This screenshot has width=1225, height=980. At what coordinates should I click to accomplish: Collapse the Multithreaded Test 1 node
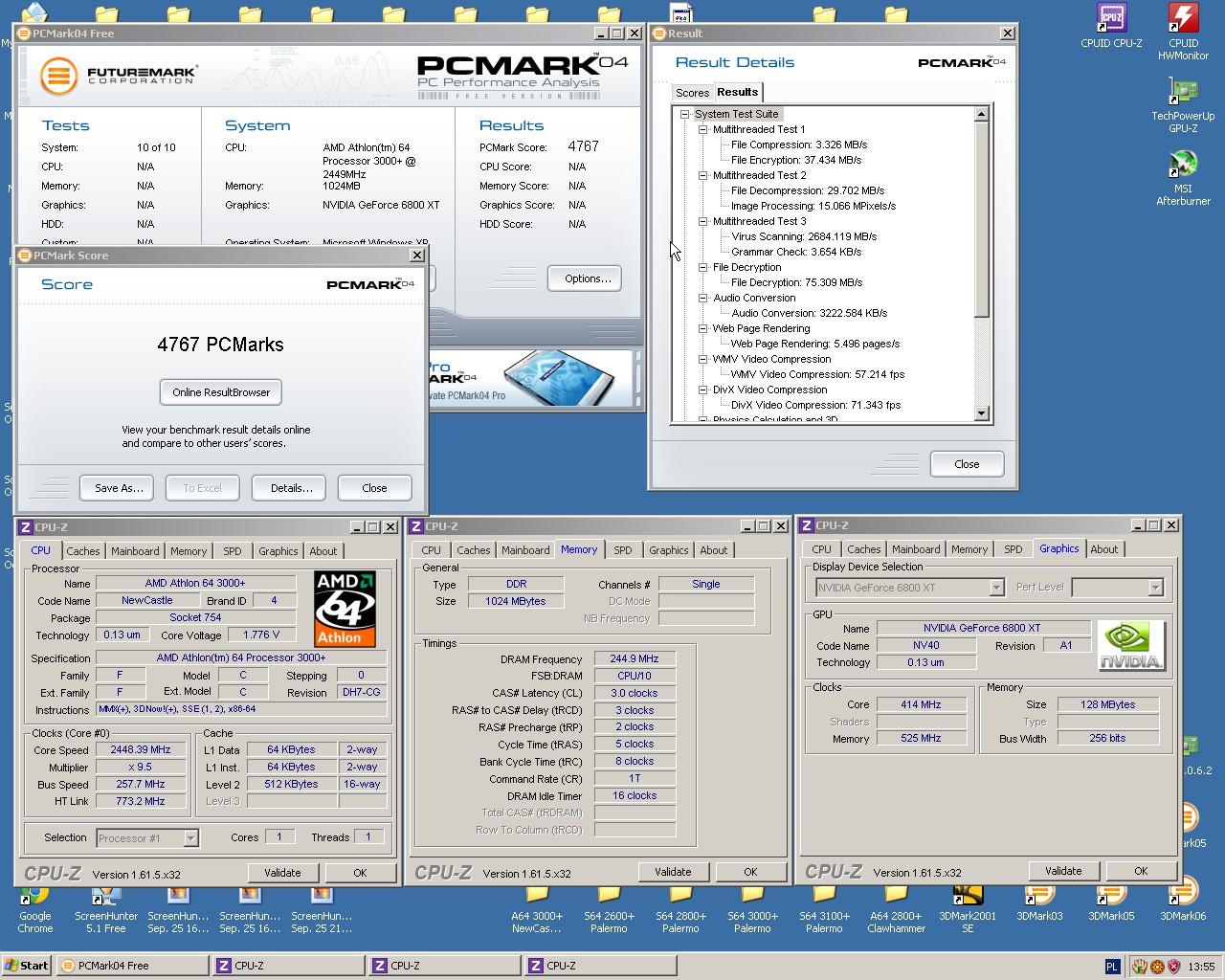[703, 129]
